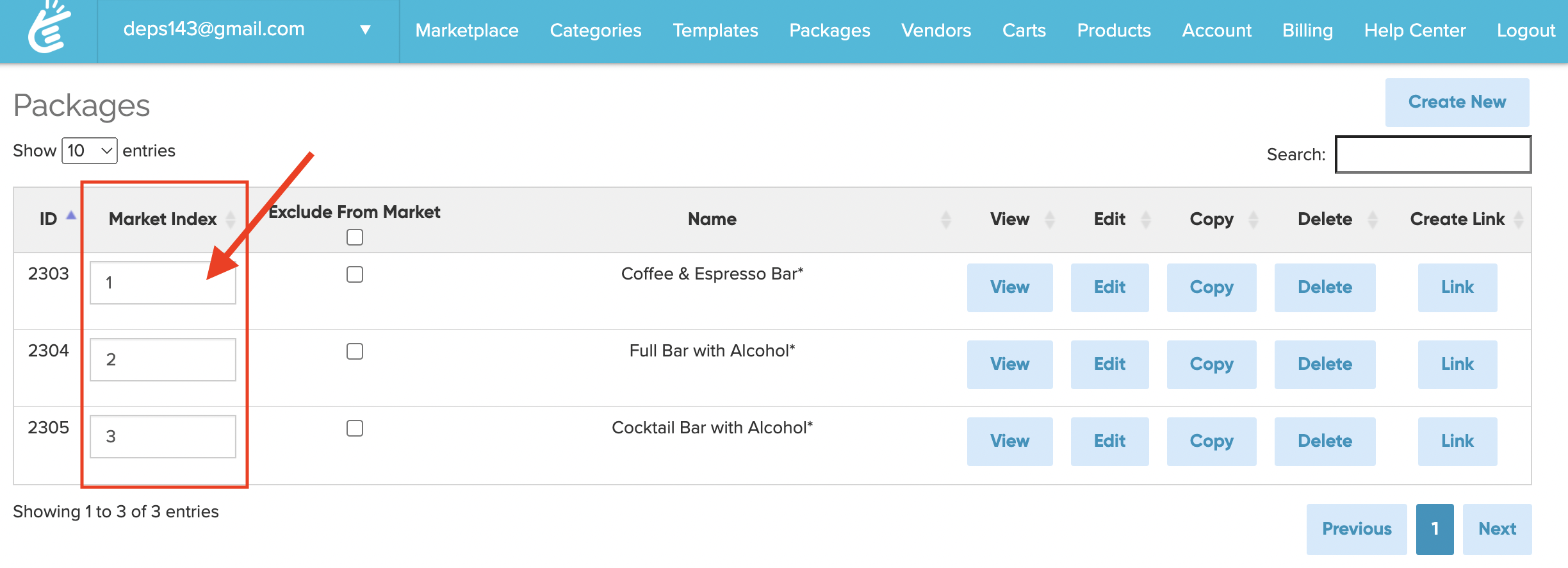Check the header Exclude From Market checkbox
Image resolution: width=1568 pixels, height=568 pixels.
click(355, 237)
